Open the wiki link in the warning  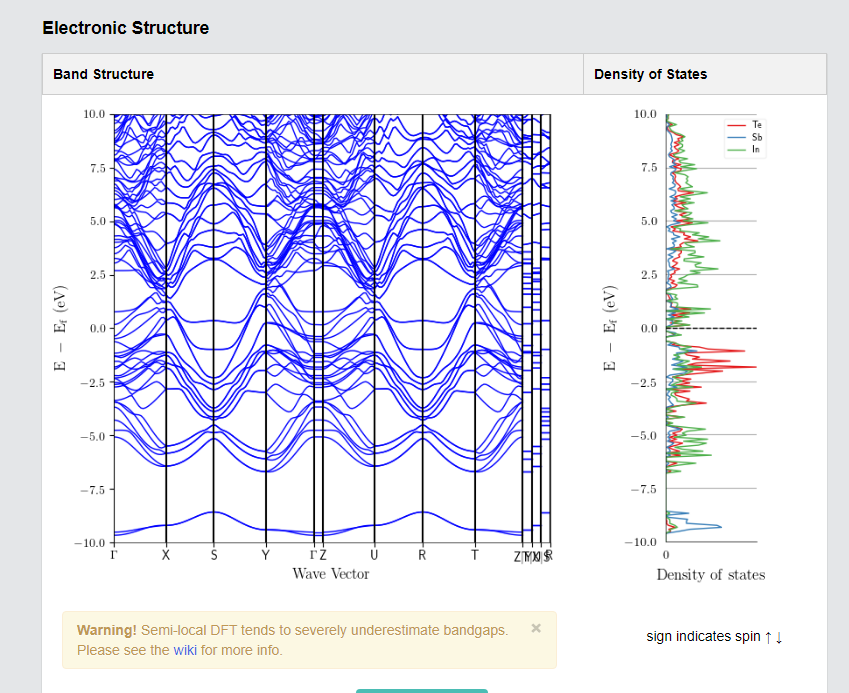pos(185,650)
